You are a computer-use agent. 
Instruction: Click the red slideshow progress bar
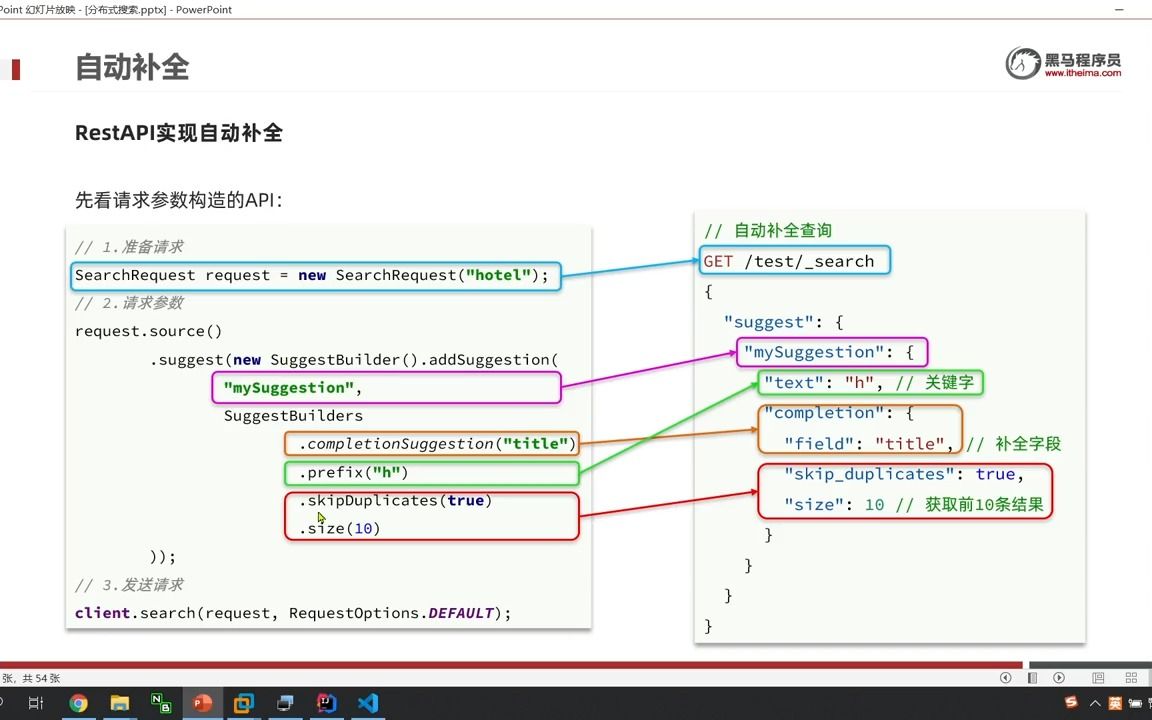click(x=500, y=665)
